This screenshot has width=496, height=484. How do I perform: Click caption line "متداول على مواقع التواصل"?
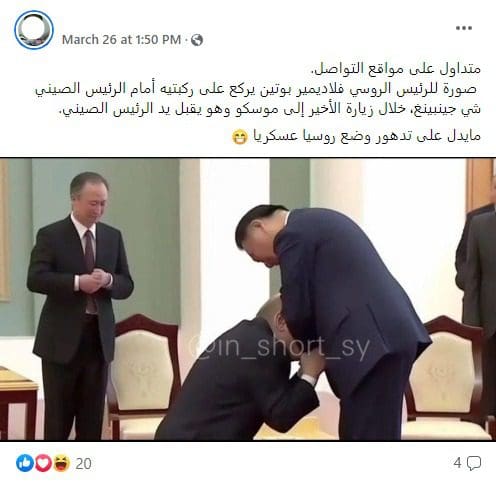395,69
